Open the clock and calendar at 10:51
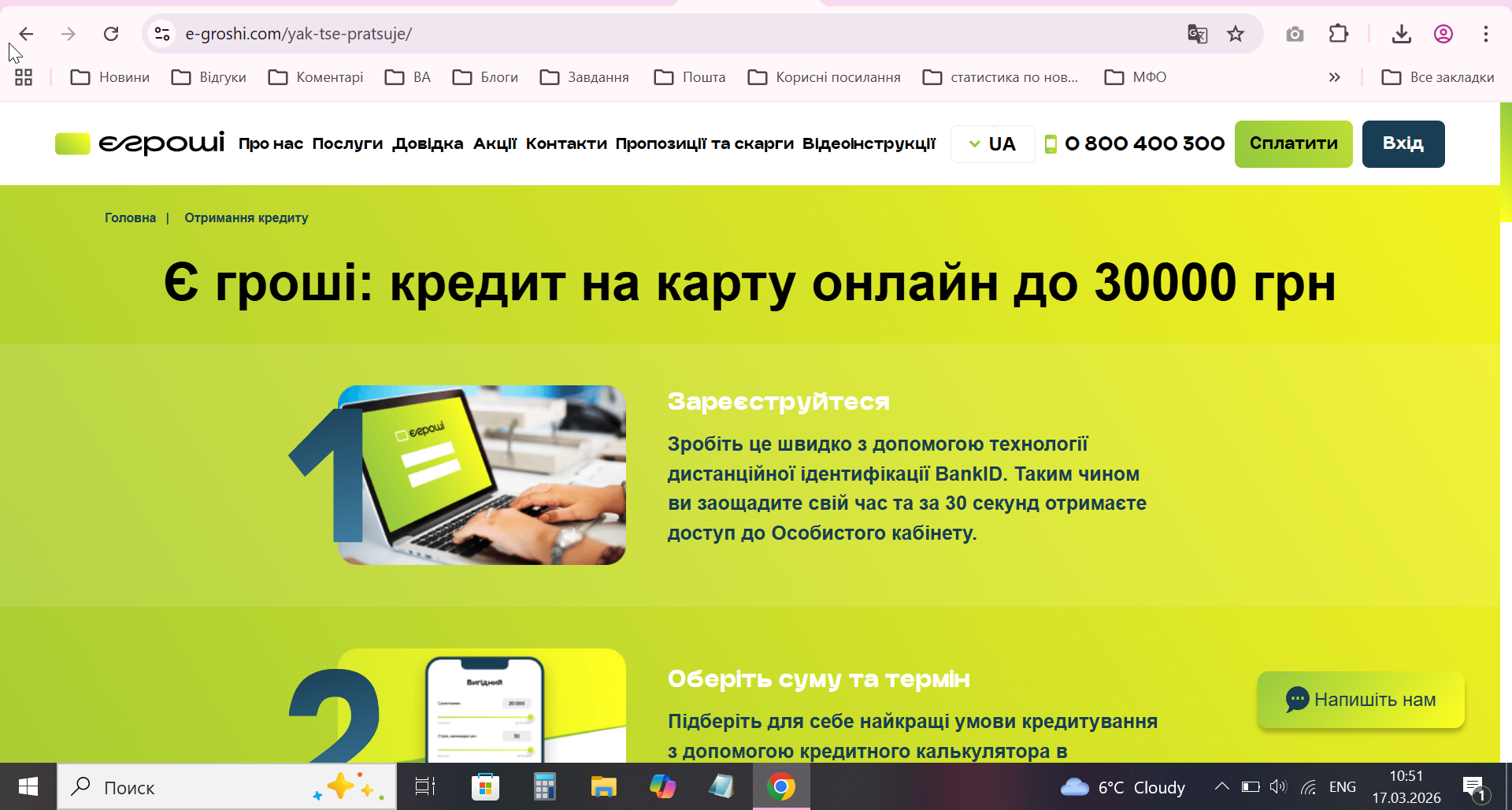Screen dimensions: 1512x810 pos(1406,787)
